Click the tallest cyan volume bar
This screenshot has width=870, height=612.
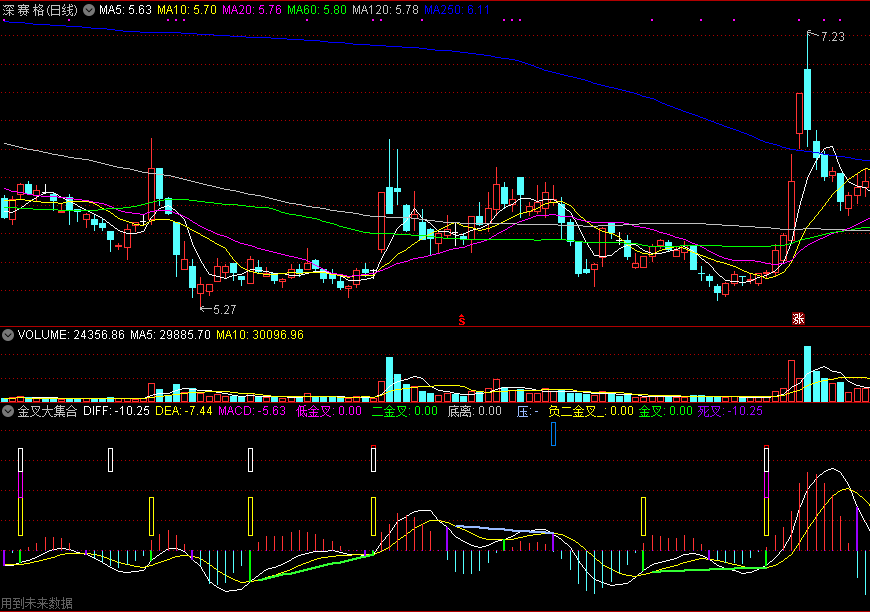(x=807, y=374)
